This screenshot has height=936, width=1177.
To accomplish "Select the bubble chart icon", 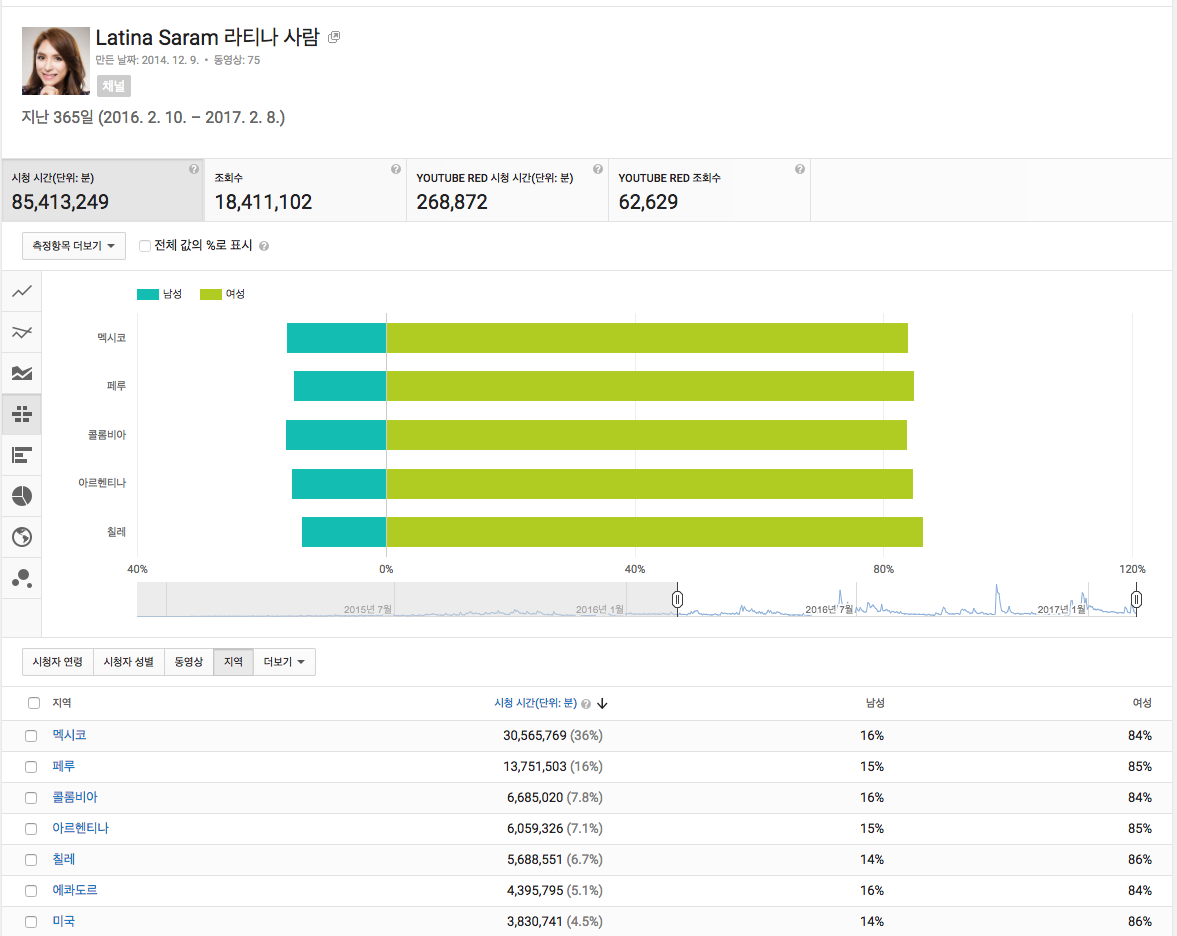I will [x=22, y=578].
